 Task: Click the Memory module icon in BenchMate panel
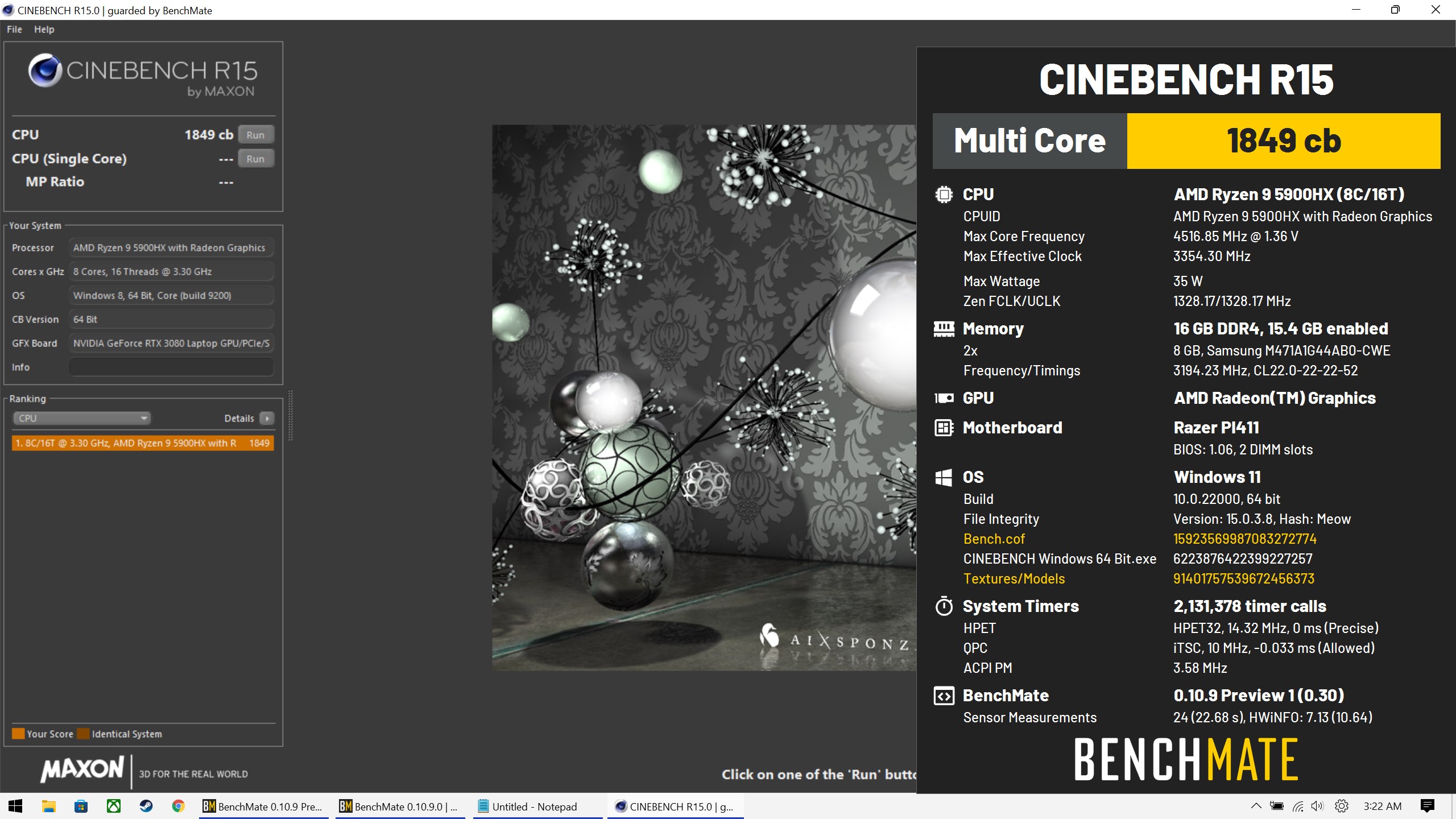click(944, 329)
